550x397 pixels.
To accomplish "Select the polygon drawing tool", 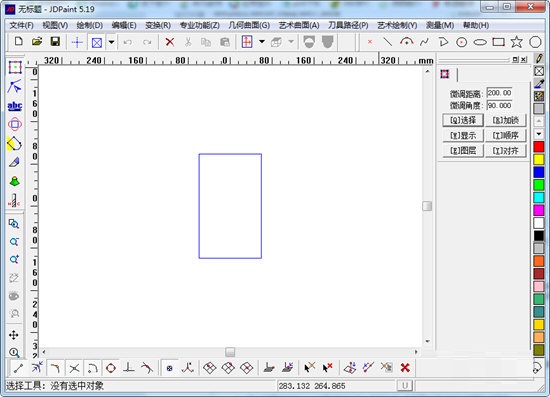I will point(535,42).
